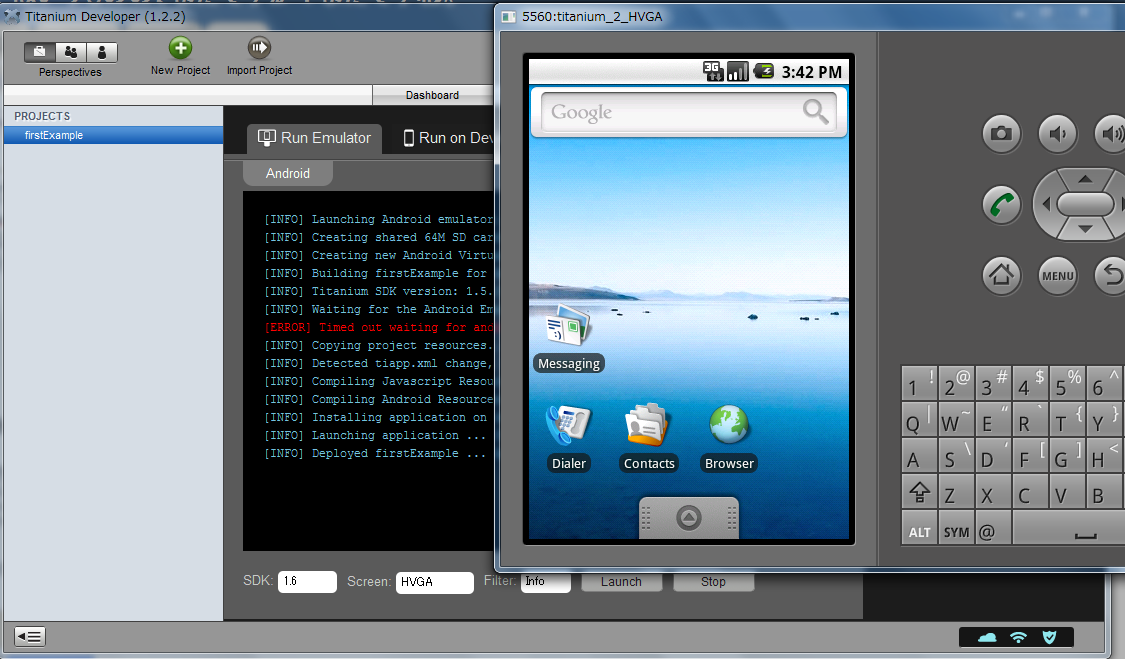
Task: Open the Screen HVGA dropdown
Action: [x=435, y=582]
